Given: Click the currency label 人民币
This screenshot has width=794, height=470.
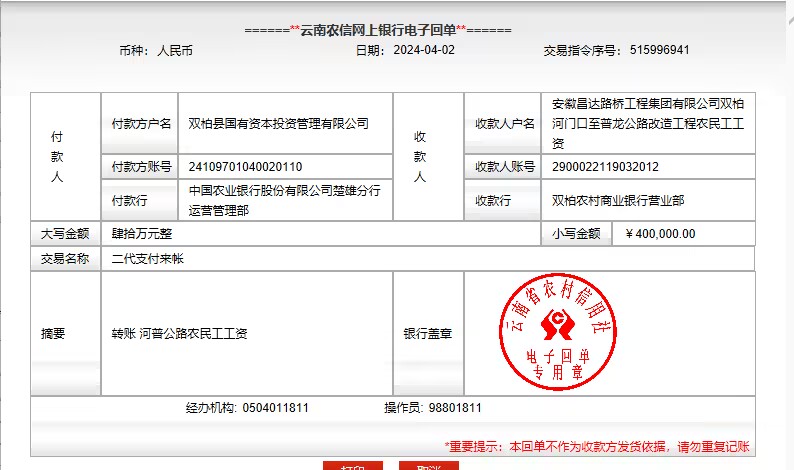Looking at the screenshot, I should (174, 49).
